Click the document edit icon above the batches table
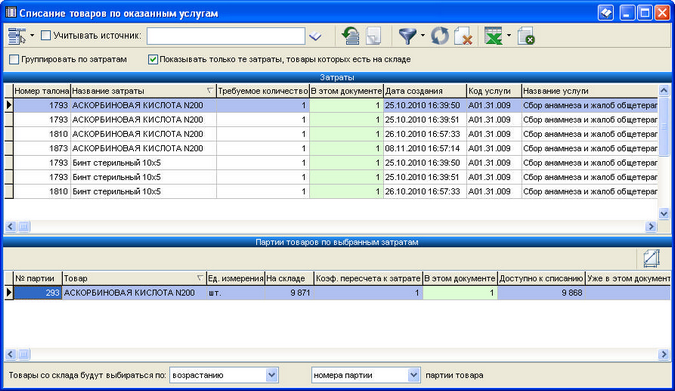 [x=651, y=258]
